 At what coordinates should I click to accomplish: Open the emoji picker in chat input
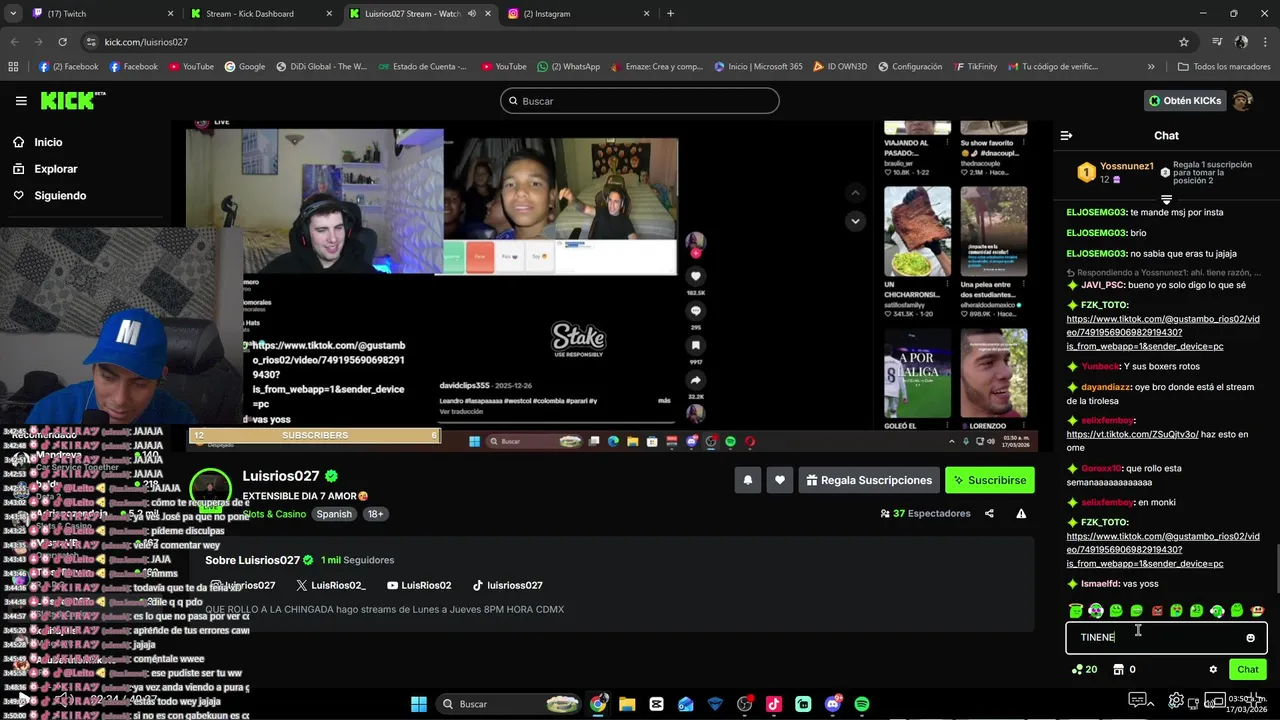click(x=1250, y=638)
